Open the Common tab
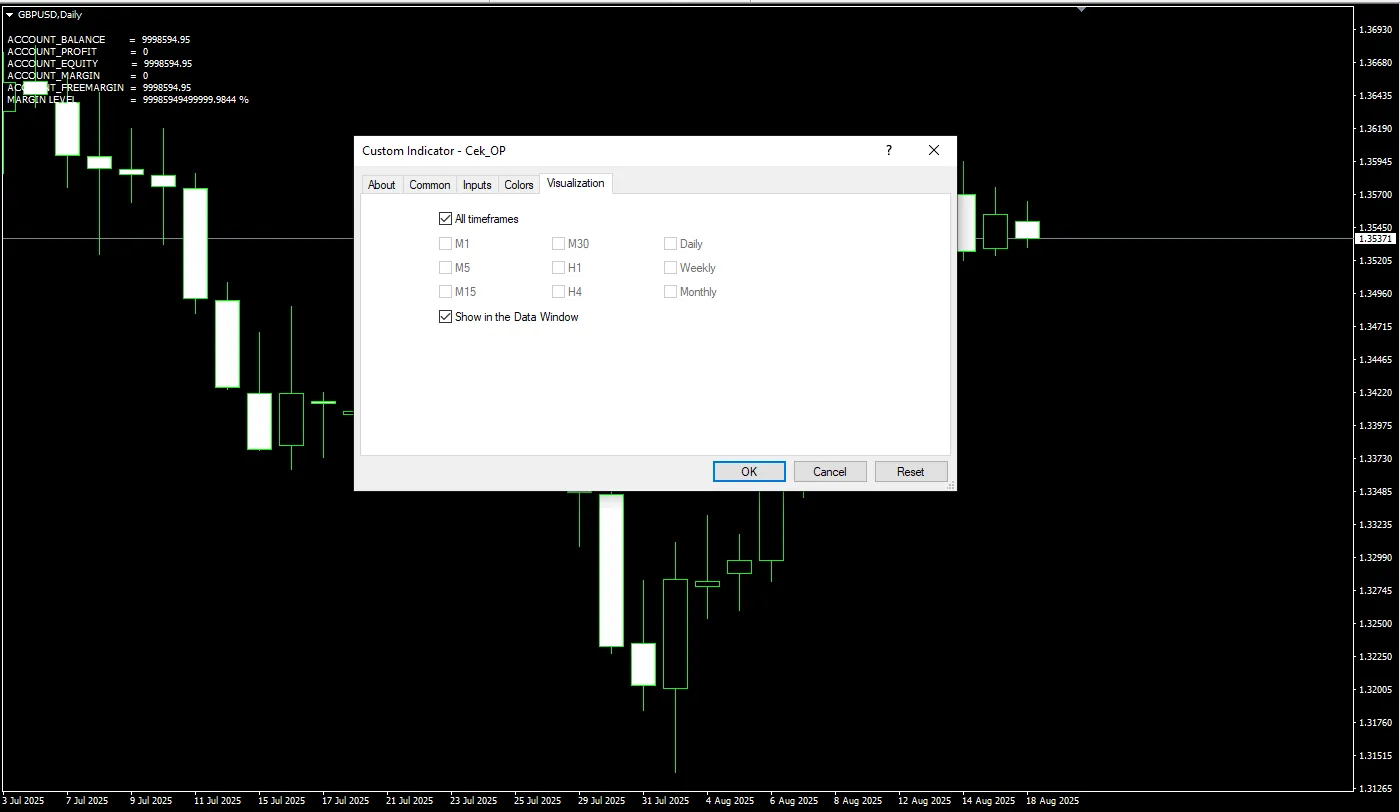The width and height of the screenshot is (1400, 812). 429,185
